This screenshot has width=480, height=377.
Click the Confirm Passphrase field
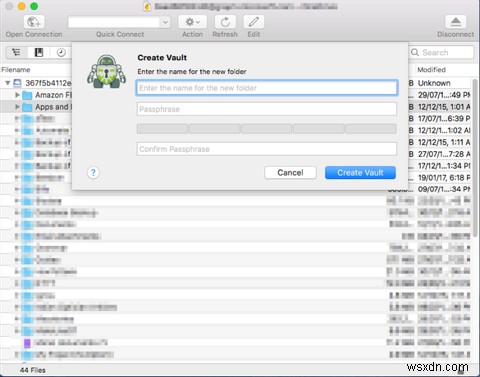267,149
